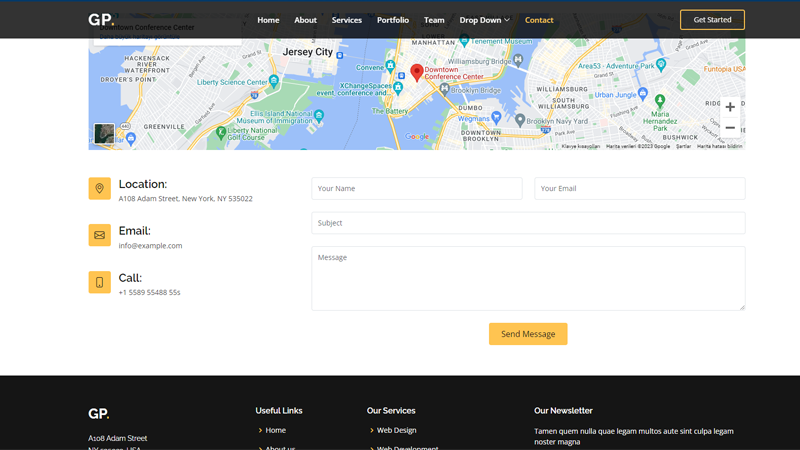The width and height of the screenshot is (800, 450).
Task: Click the Our Services footer heading
Action: [x=391, y=411]
